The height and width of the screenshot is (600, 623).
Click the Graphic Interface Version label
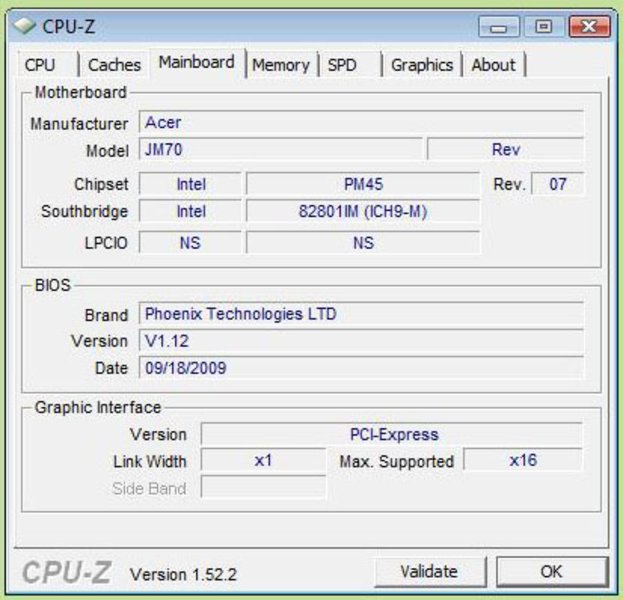[x=158, y=434]
